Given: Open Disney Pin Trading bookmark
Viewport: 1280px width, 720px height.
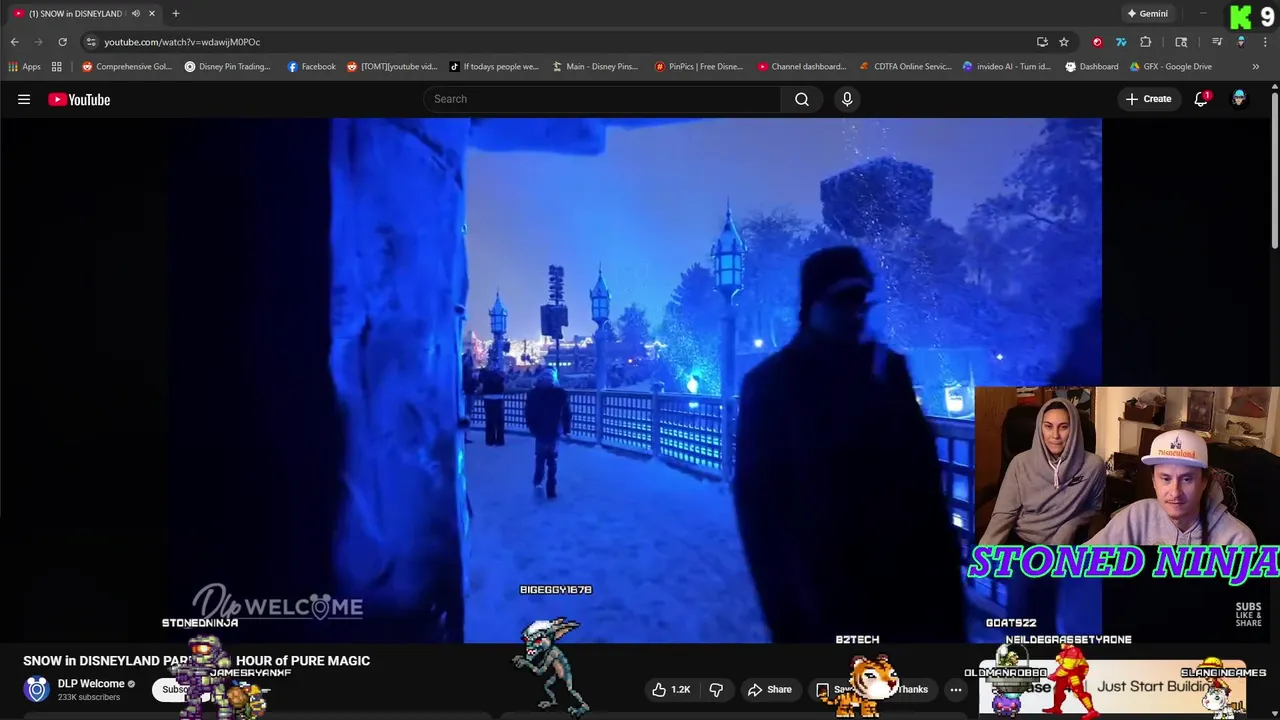Looking at the screenshot, I should (228, 67).
